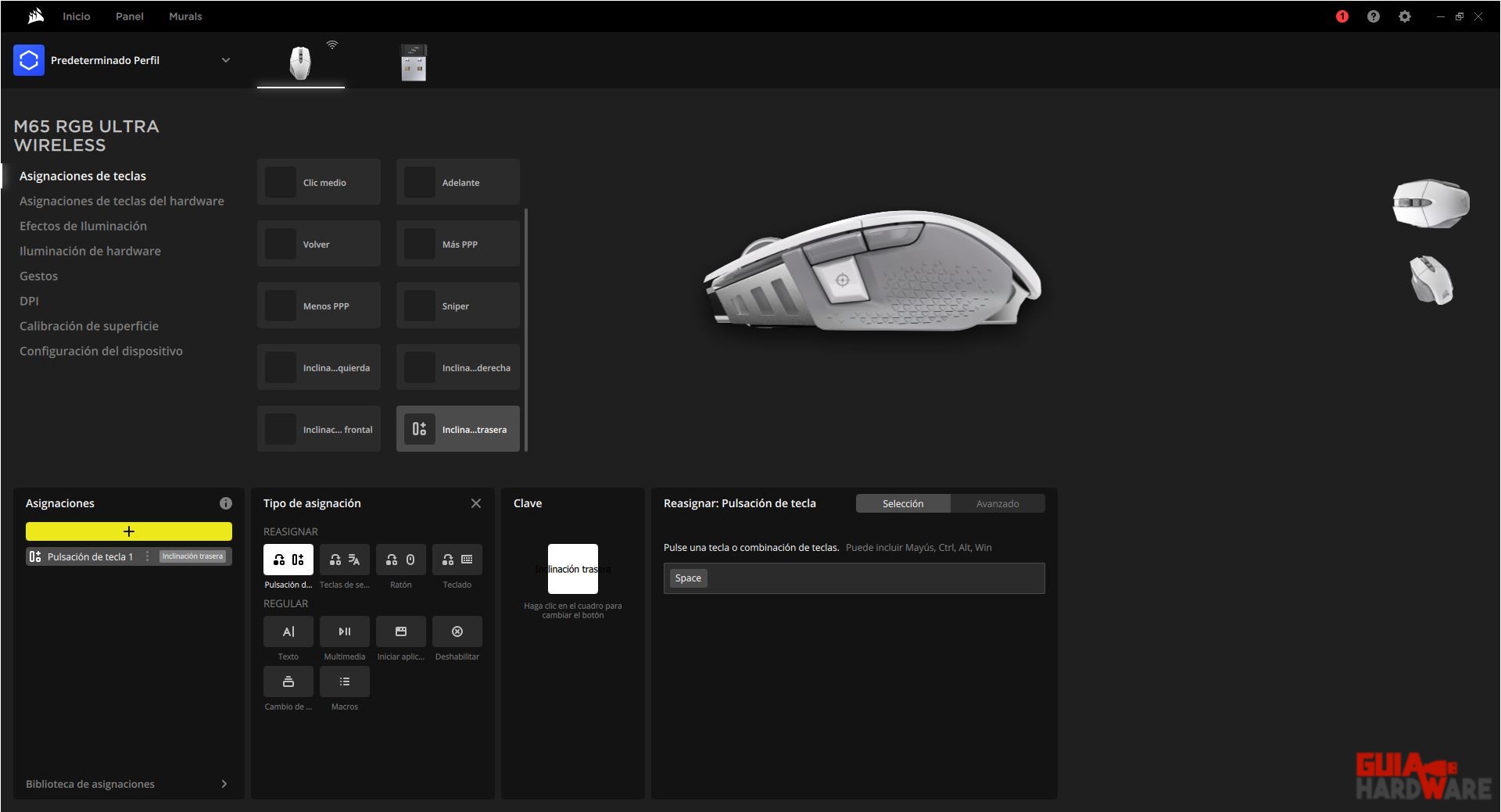
Task: Open options dots on Pulsación de tecla 1
Action: [147, 556]
